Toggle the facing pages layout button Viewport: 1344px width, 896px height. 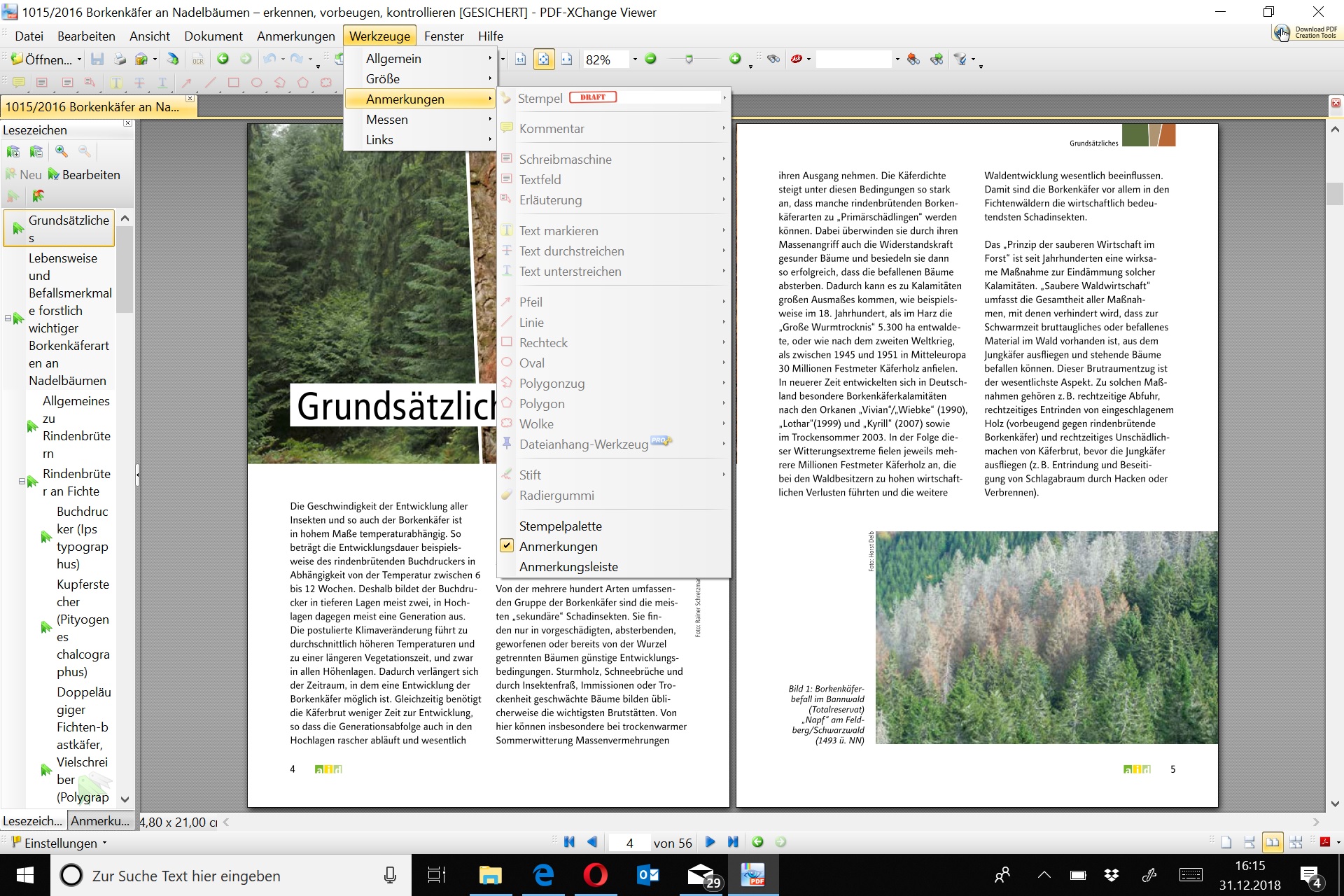(1272, 842)
